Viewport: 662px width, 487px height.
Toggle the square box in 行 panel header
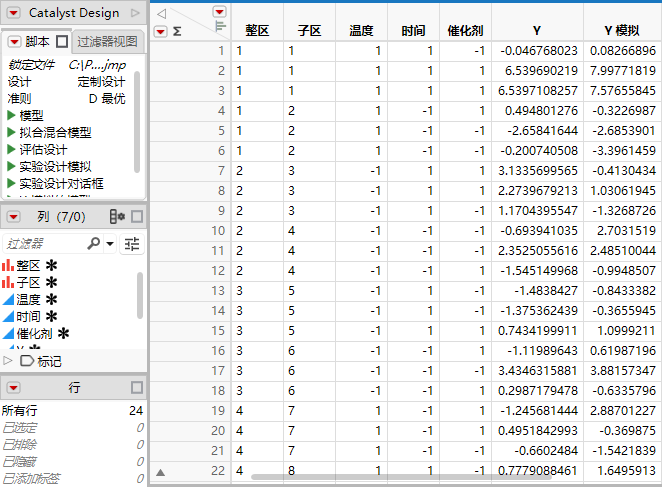pyautogui.click(x=137, y=387)
